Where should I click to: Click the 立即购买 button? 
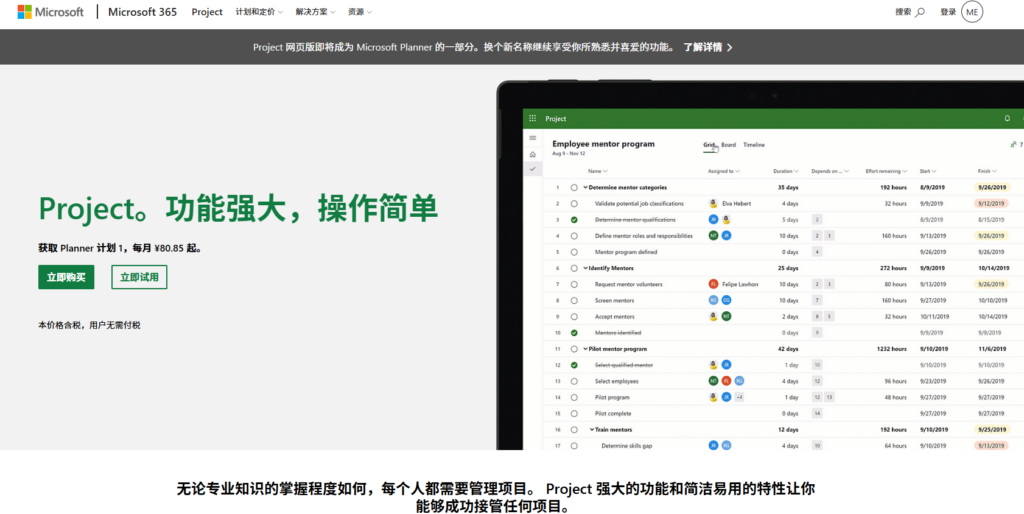66,277
